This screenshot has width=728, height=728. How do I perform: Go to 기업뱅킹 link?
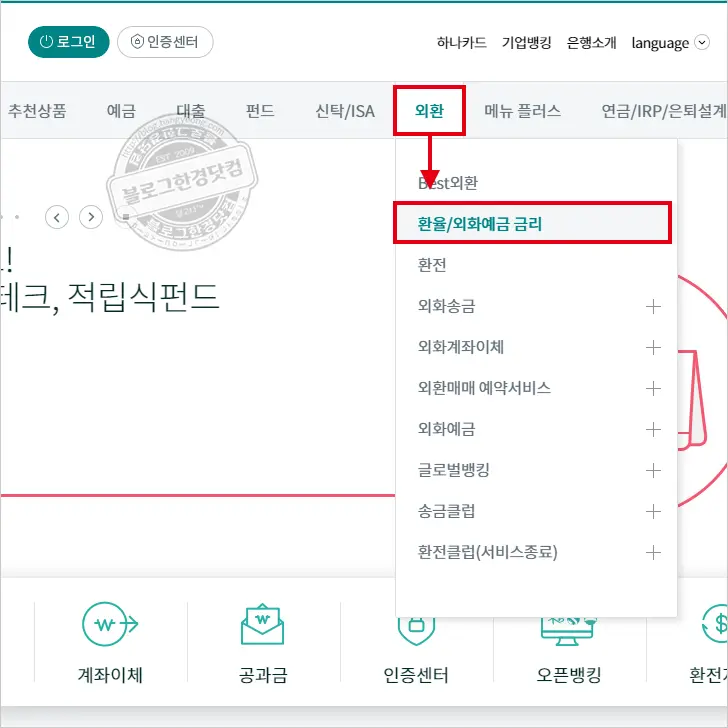[x=526, y=43]
